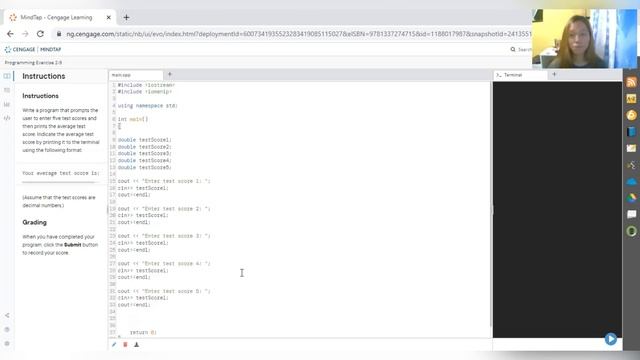Collapse the sidebar with the chevron icon
This screenshot has height=360, width=640.
pyautogui.click(x=7, y=315)
